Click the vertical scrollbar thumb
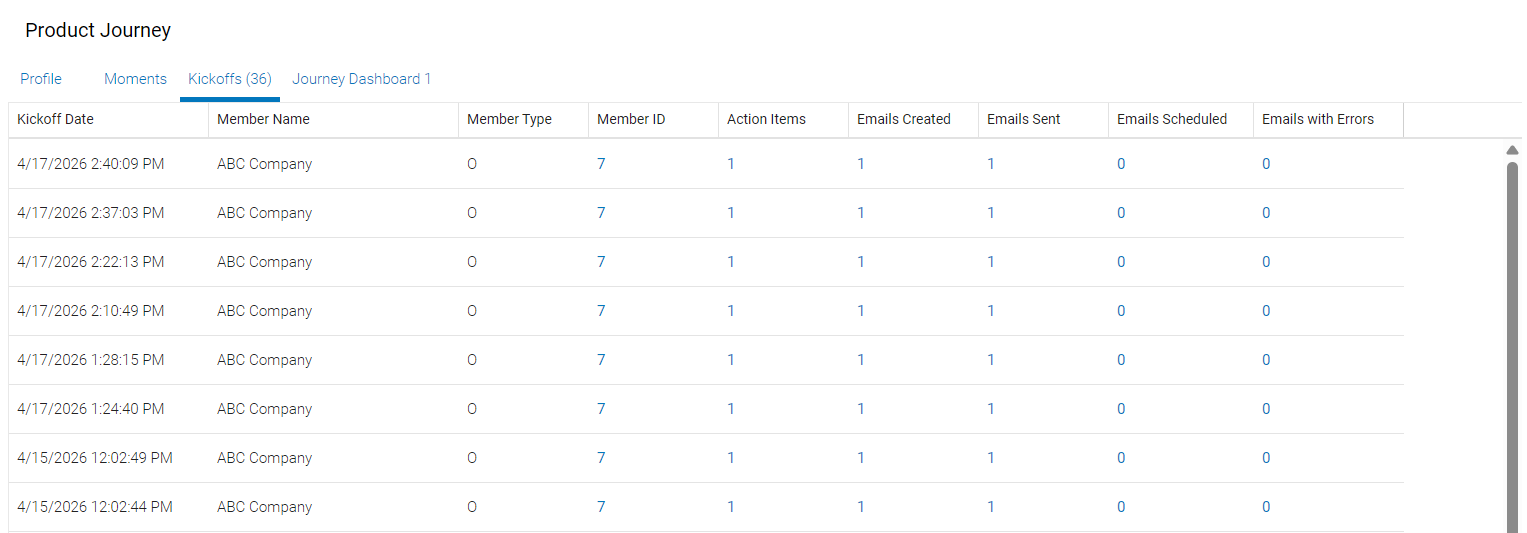The image size is (1527, 533). tap(1512, 345)
